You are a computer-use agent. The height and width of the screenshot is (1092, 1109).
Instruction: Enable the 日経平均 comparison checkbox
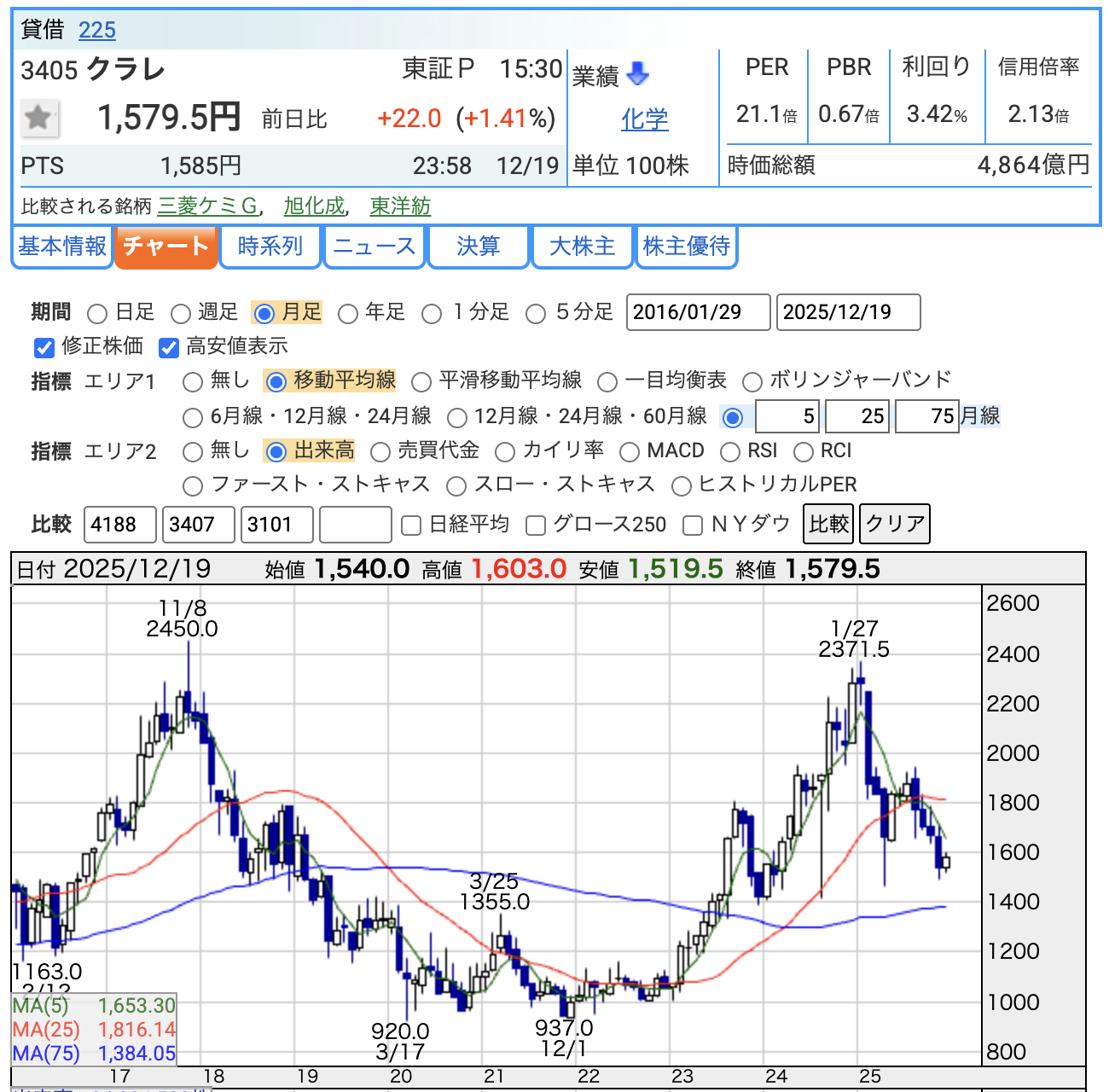pos(411,526)
